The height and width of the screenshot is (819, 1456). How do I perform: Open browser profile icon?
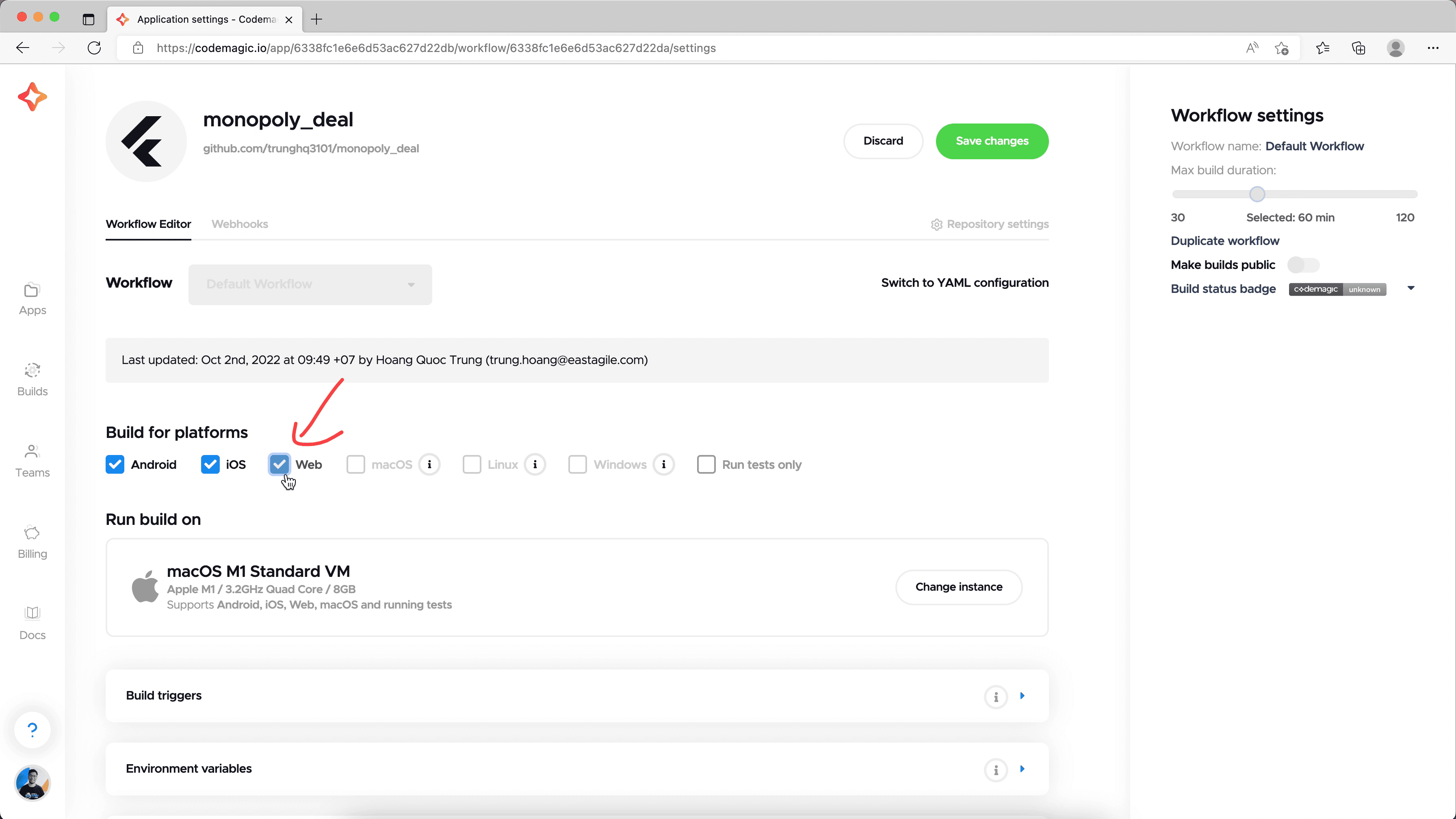pos(1395,48)
